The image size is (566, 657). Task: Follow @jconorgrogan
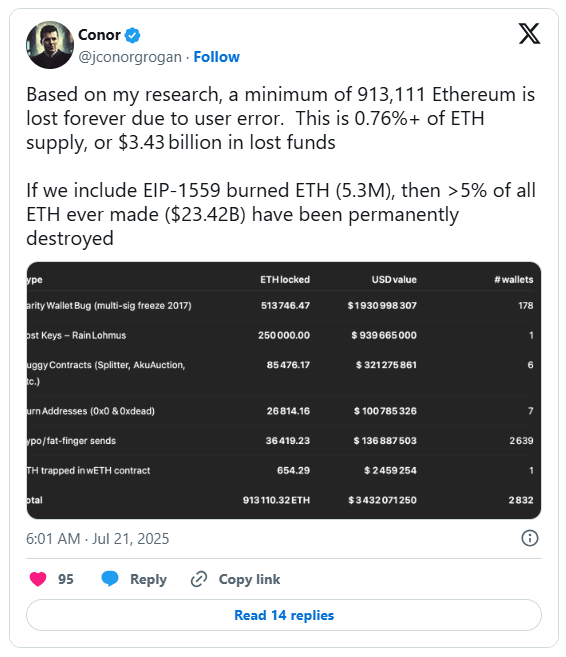point(216,57)
